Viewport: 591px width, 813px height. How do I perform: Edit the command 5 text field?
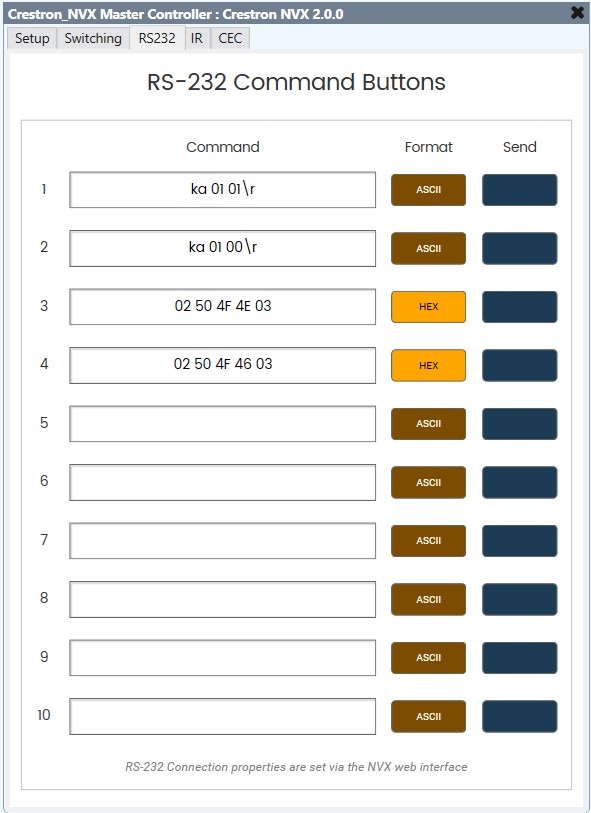(222, 423)
